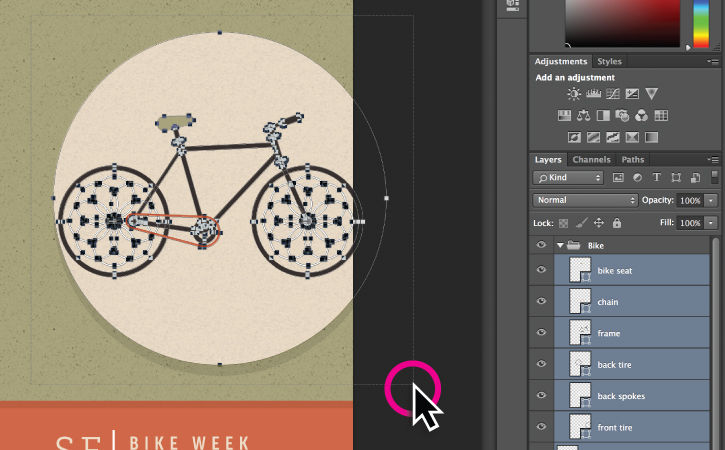Select the back tire layer name
Screen dimensions: 725x450
[x=614, y=365]
